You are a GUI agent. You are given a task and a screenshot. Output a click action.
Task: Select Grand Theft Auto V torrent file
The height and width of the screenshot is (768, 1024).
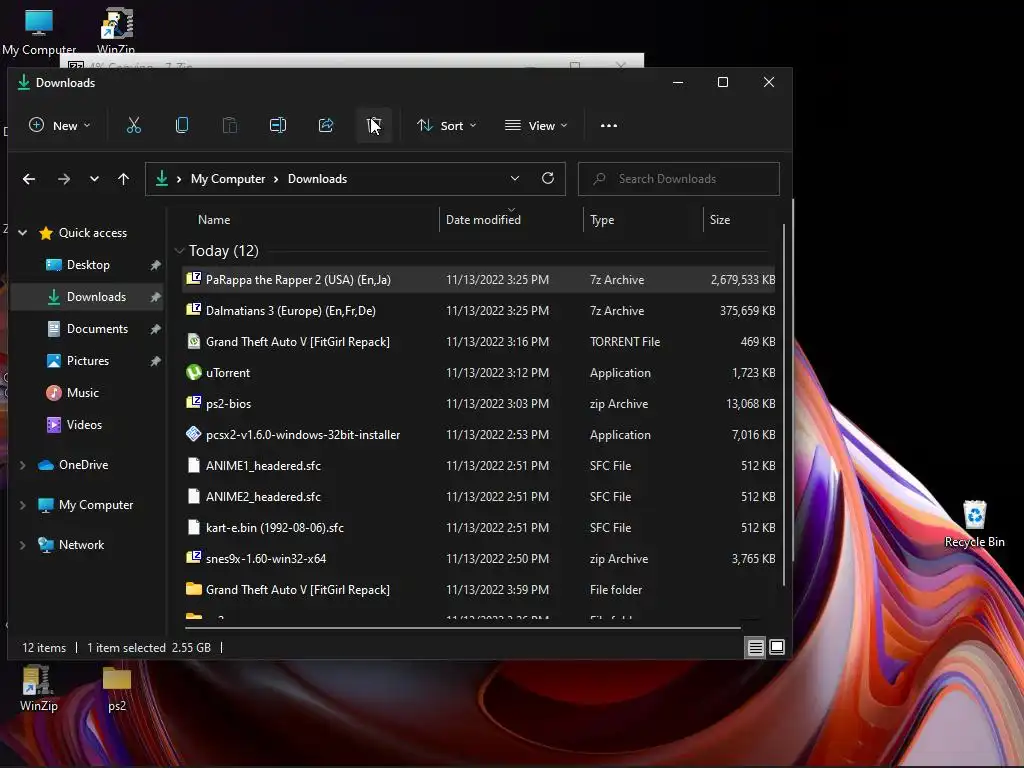click(479, 342)
